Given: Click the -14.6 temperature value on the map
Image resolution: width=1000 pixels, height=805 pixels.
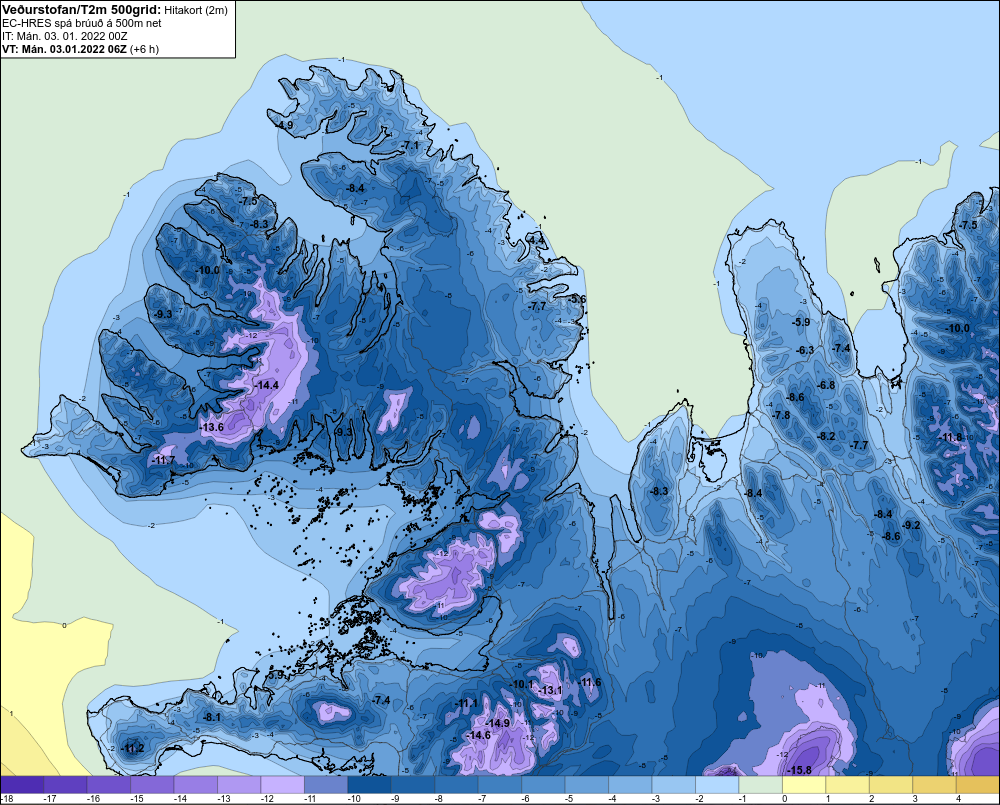Looking at the screenshot, I should (x=478, y=735).
